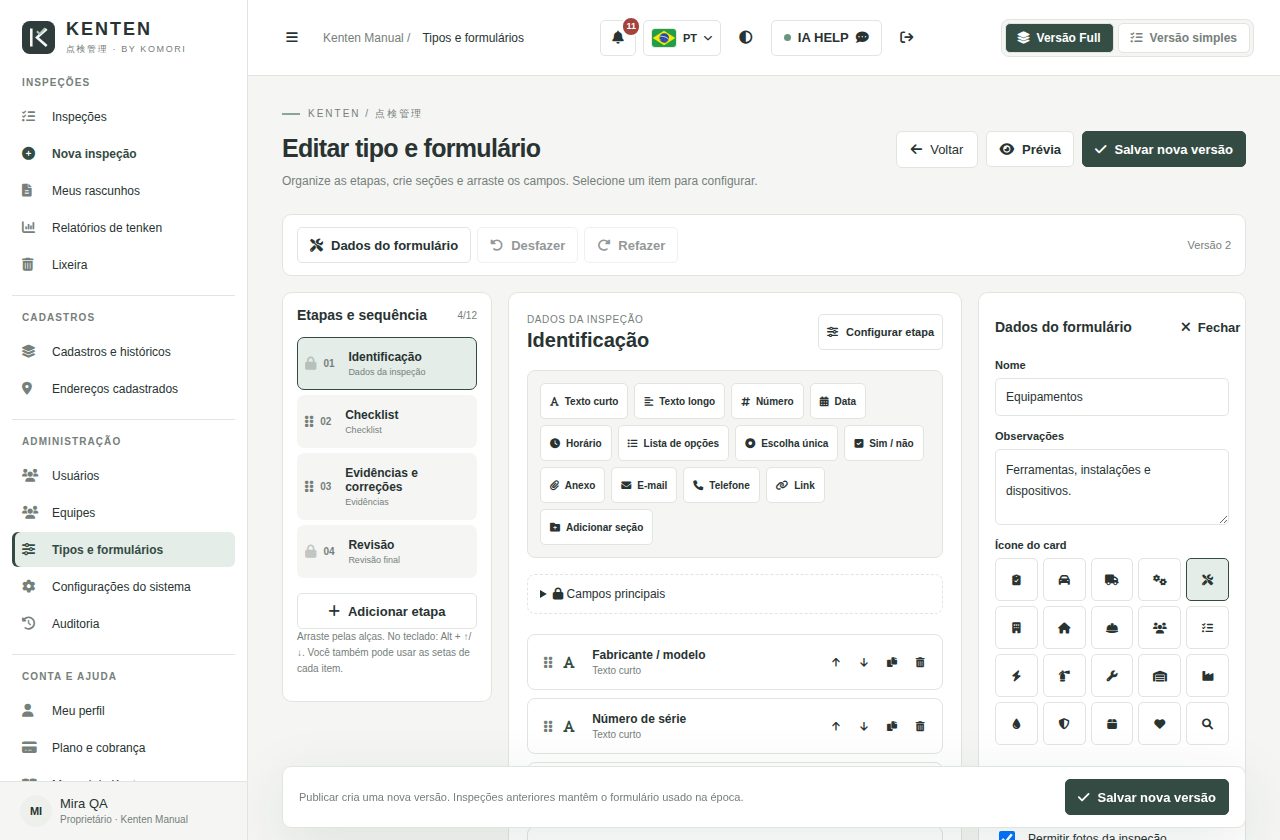Add a Texto longo field
Viewport: 1280px width, 840px height.
coord(679,401)
